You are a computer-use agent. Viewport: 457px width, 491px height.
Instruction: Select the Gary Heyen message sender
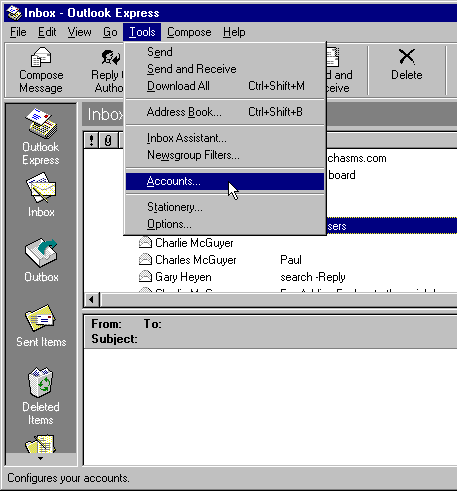click(x=183, y=277)
